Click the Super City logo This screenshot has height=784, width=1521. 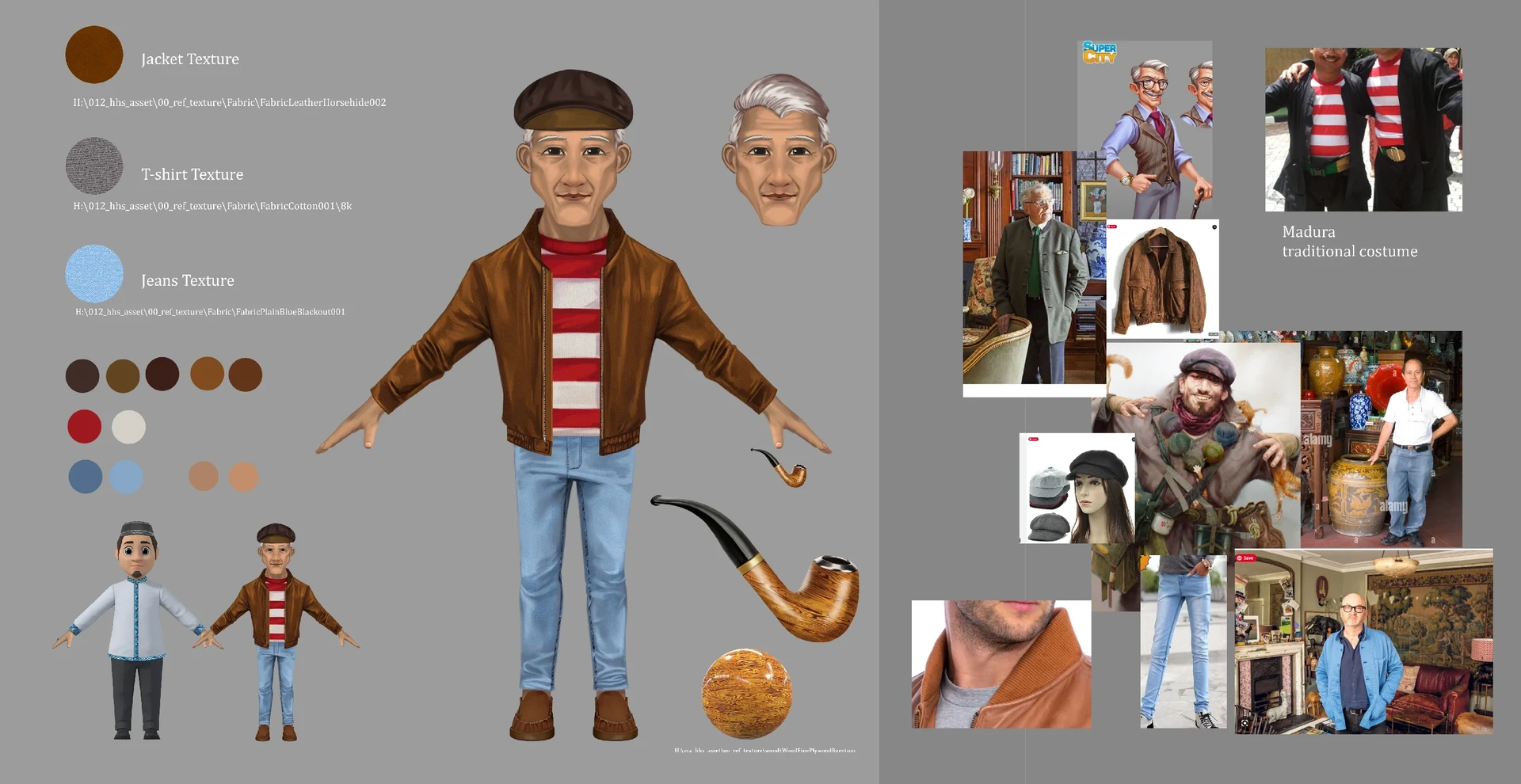(1099, 53)
